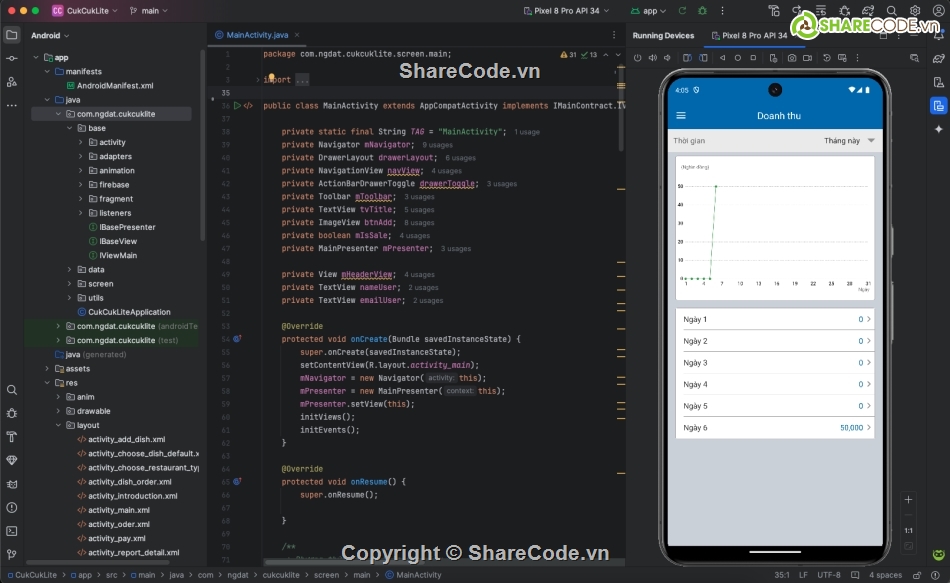Click the Sync Project with Gradle elephant icon
The height and width of the screenshot is (583, 950).
click(x=868, y=11)
